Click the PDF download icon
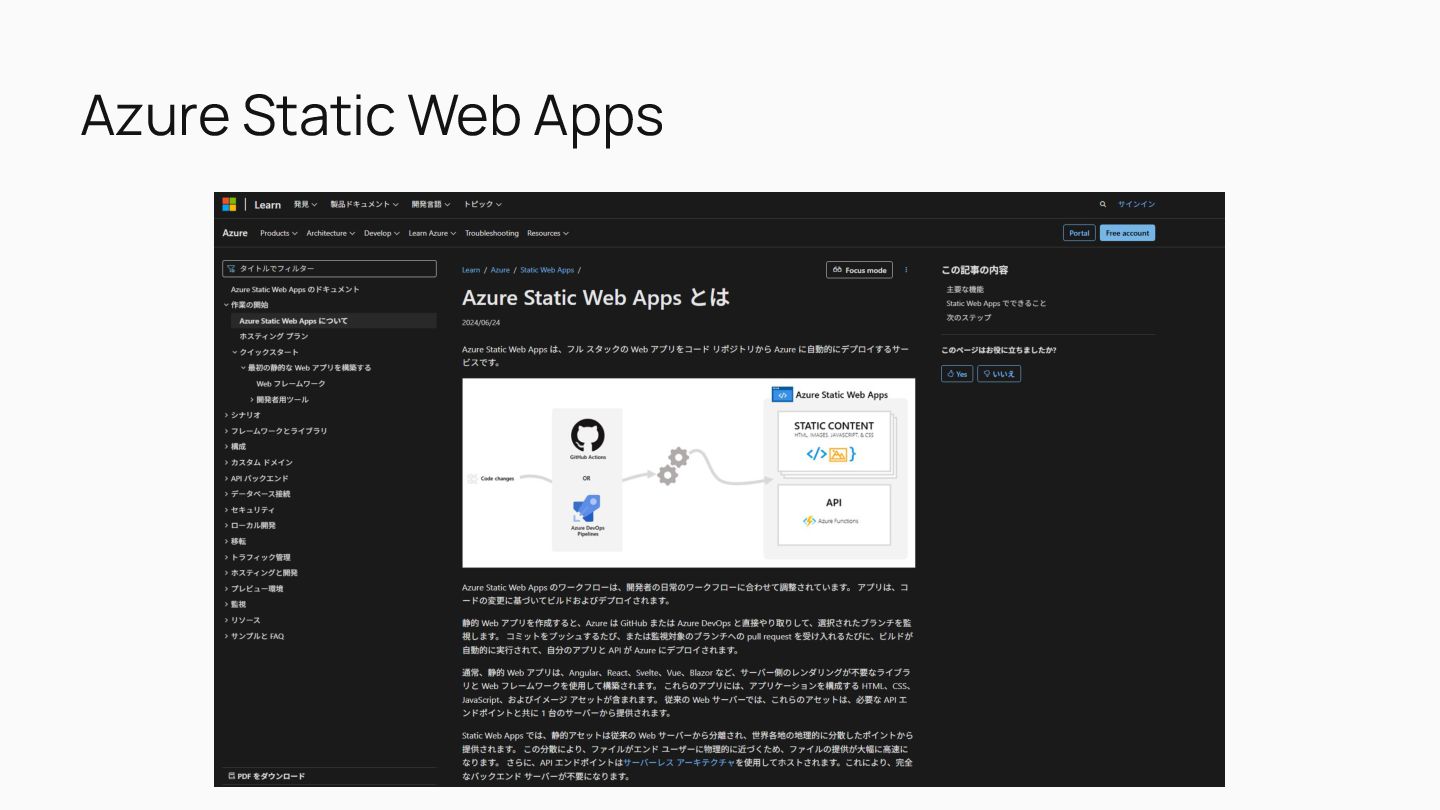Screen dimensions: 1440x810 [232, 776]
